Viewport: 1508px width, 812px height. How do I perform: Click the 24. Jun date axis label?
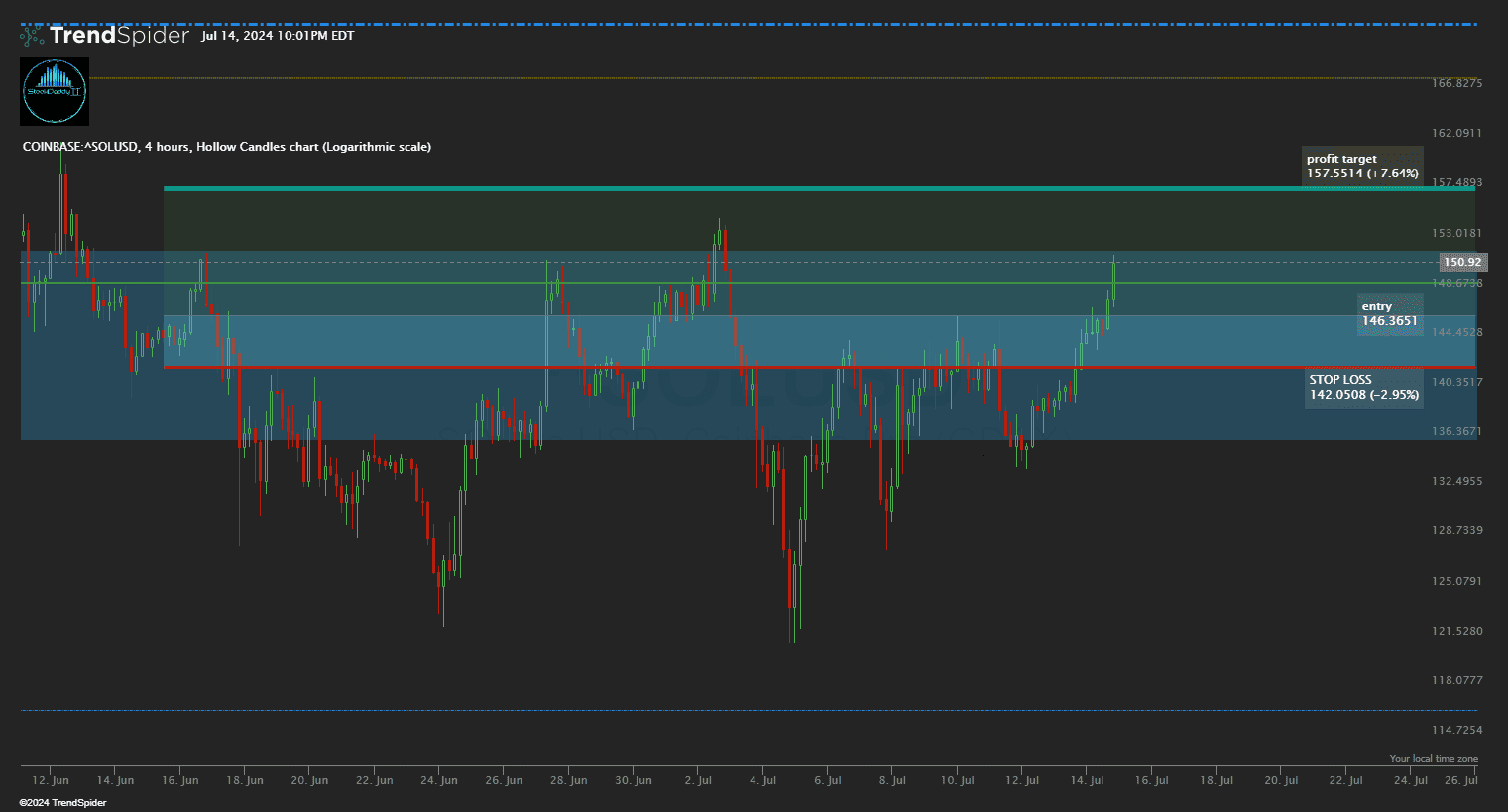438,781
